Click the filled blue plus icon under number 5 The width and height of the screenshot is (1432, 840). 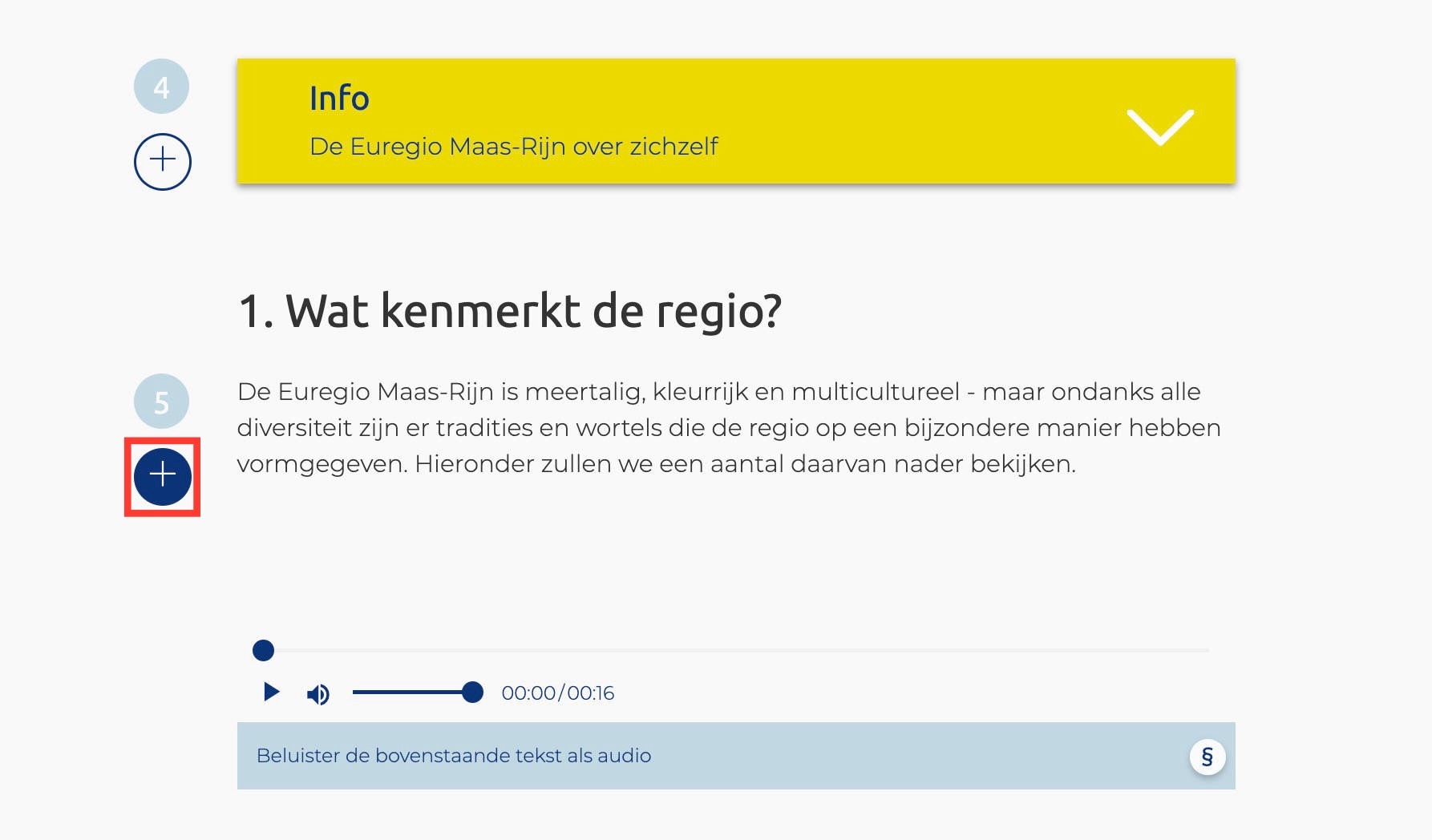point(162,476)
